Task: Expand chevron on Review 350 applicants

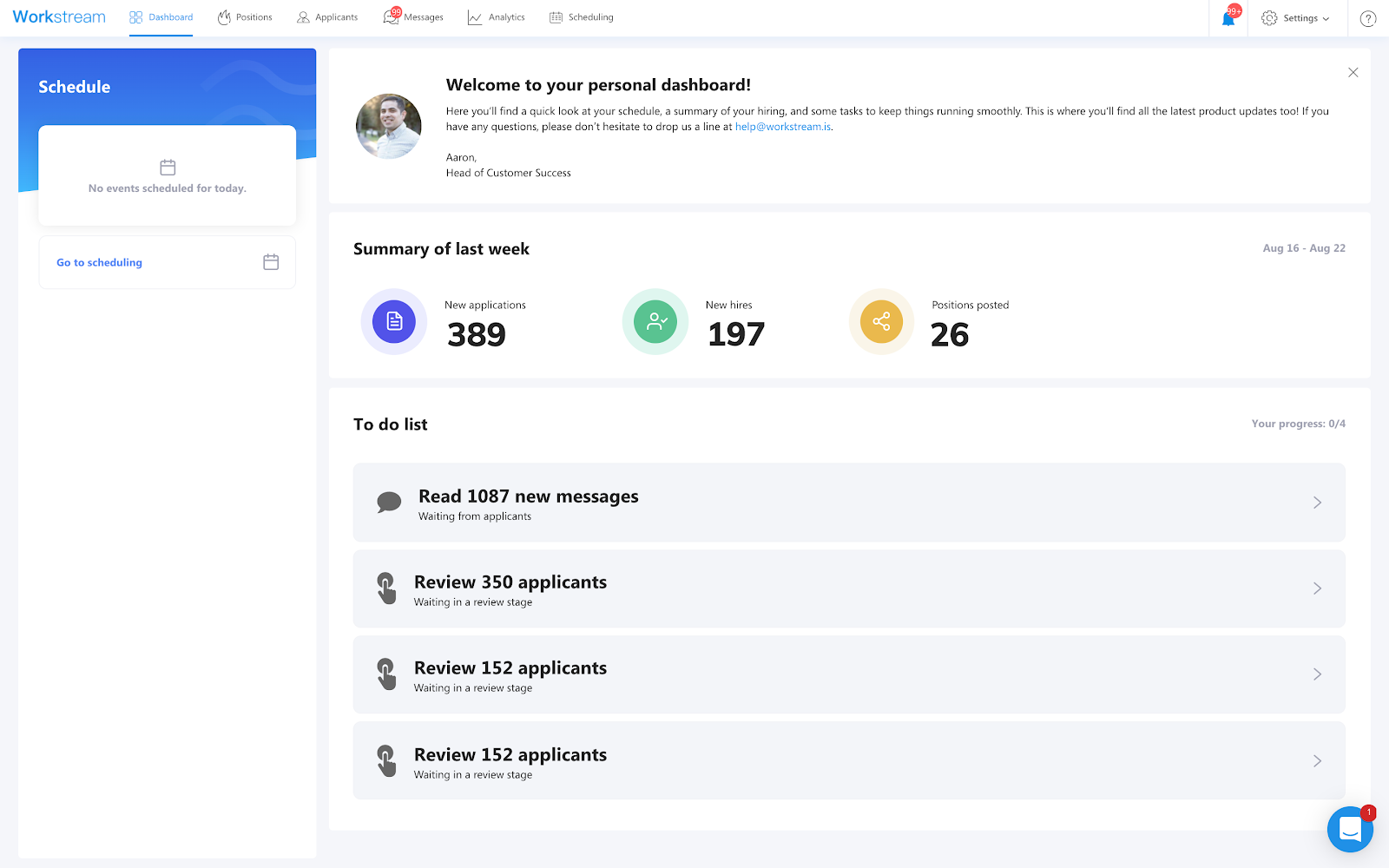Action: 1317,589
